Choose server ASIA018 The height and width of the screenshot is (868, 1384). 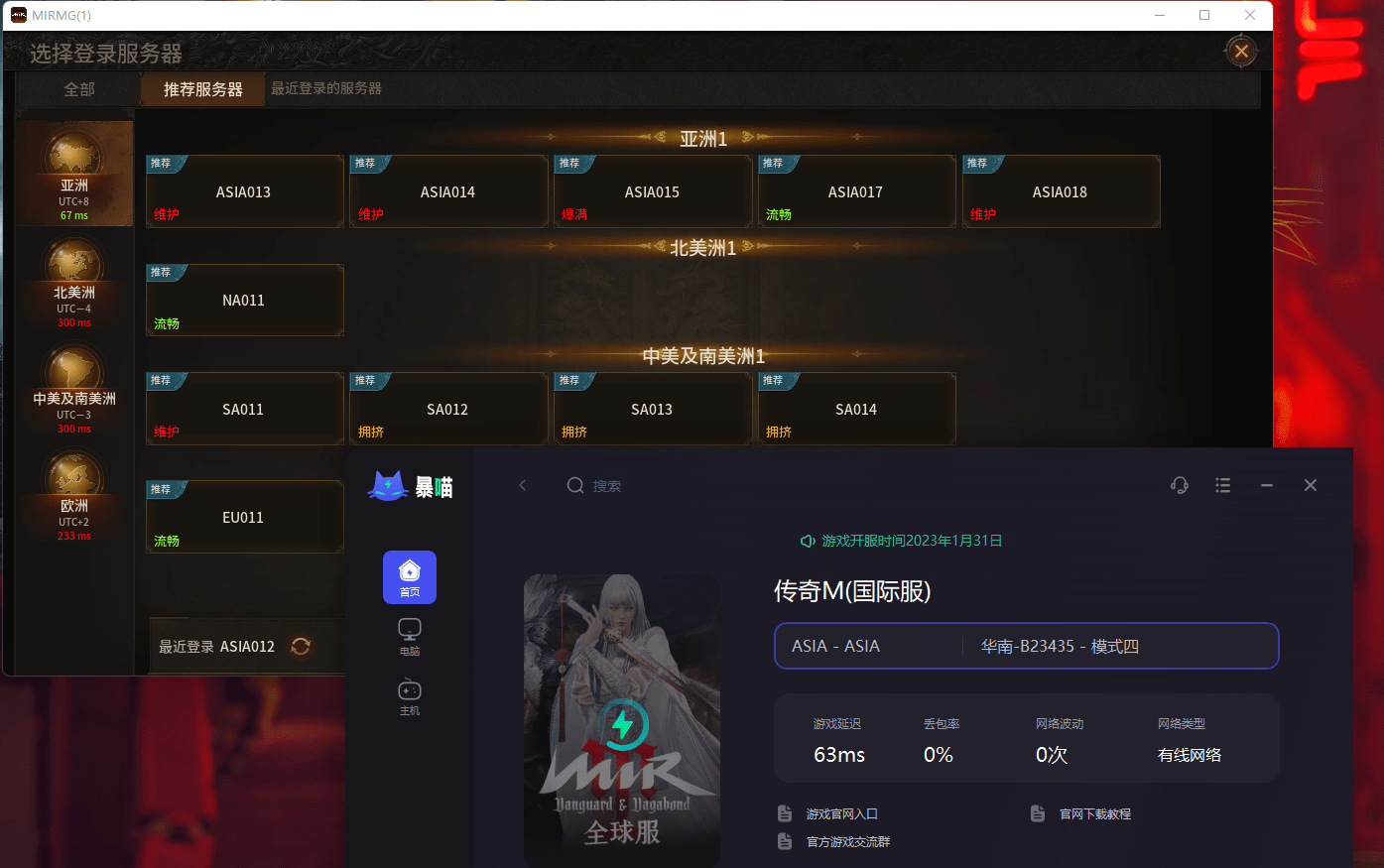point(1061,191)
